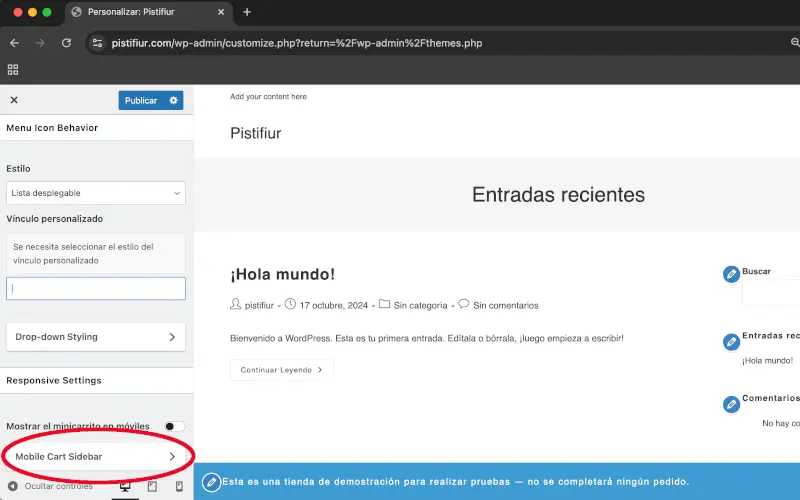Click the 17 octubre, 2024 date text
This screenshot has height=500, width=800.
click(x=334, y=305)
